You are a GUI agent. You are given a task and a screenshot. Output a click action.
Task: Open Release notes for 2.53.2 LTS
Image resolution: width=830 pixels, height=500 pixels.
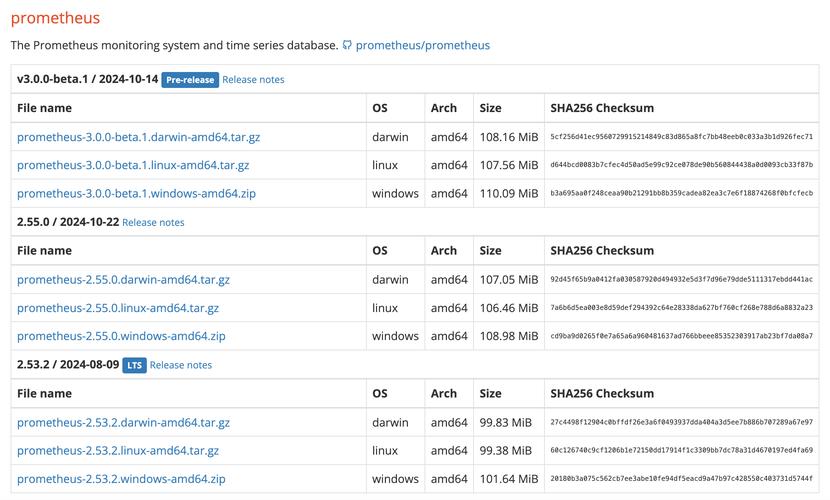(x=181, y=365)
